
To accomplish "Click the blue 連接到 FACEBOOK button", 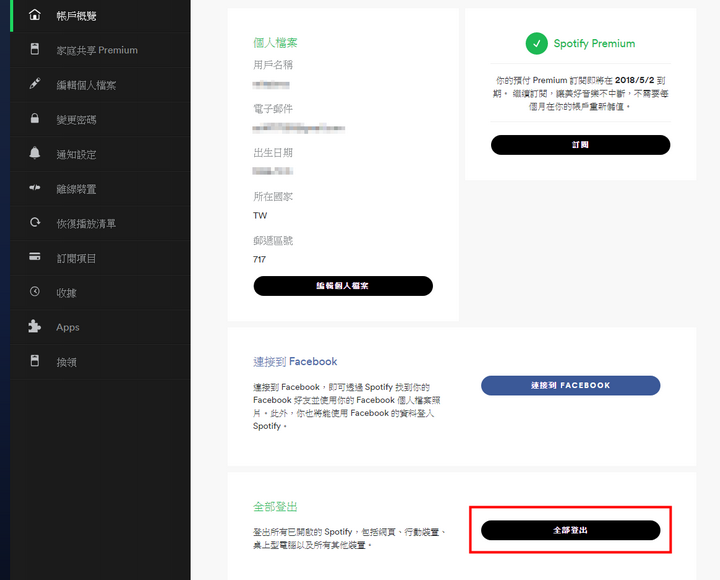I will [x=571, y=385].
